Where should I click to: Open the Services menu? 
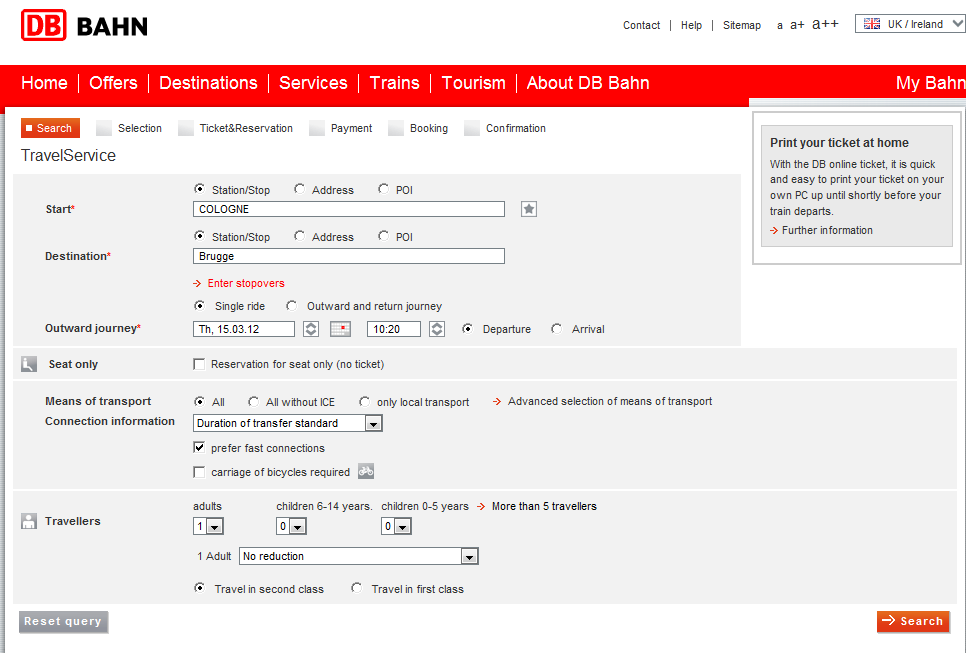313,83
